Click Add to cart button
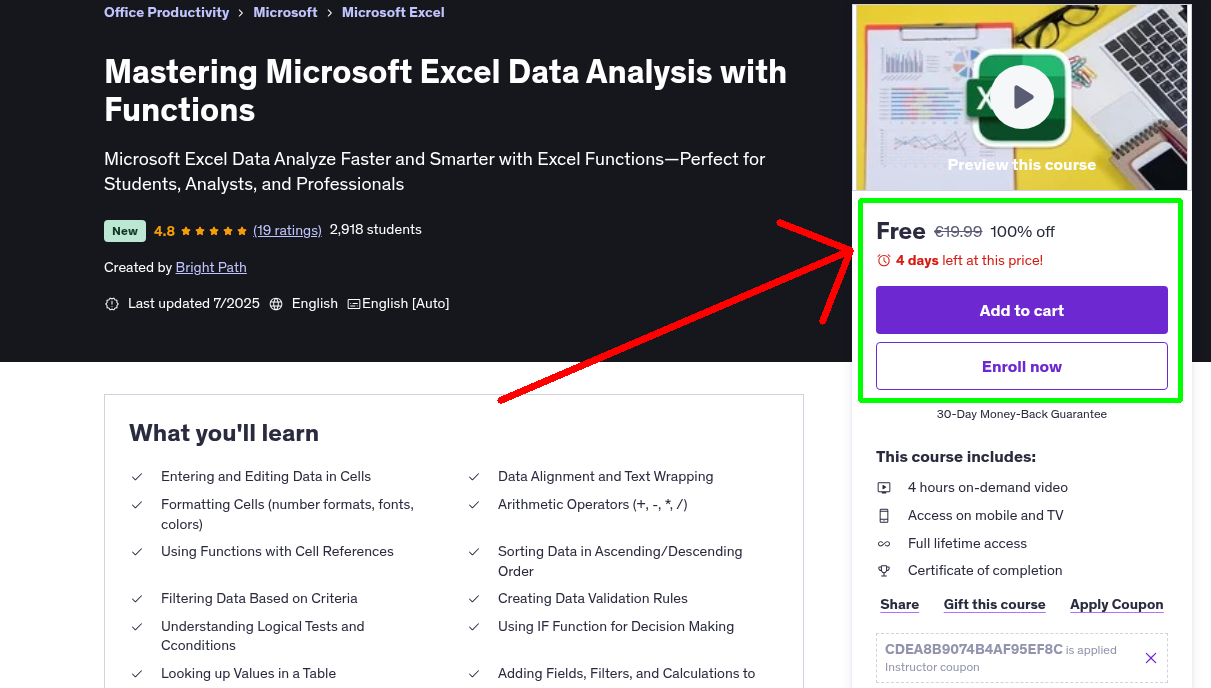 1022,310
